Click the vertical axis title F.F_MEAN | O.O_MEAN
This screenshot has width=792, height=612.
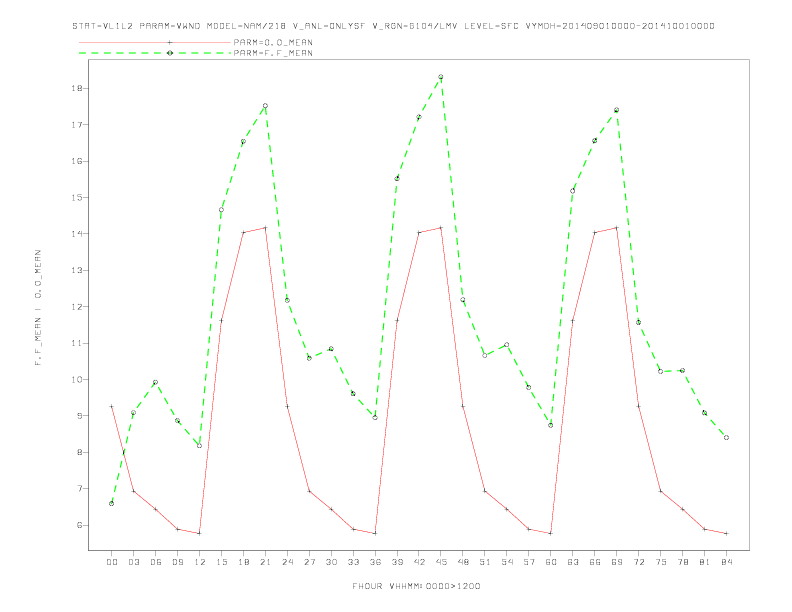[x=38, y=308]
